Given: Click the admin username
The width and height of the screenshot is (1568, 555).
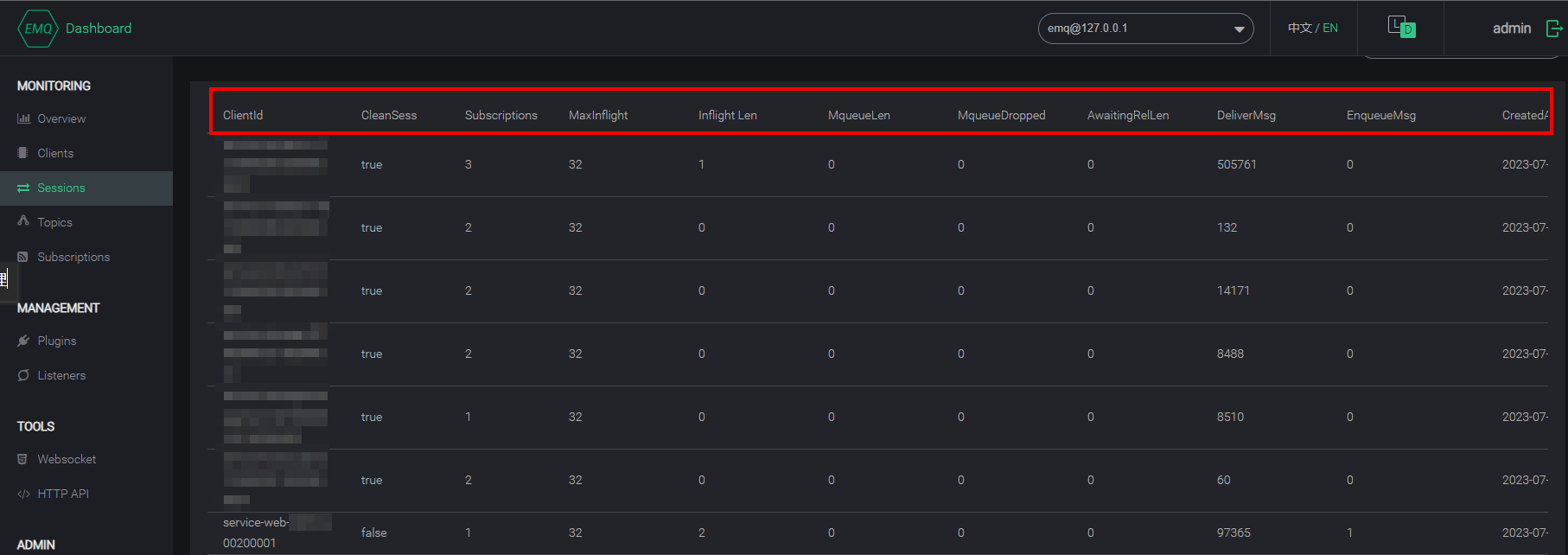Looking at the screenshot, I should (x=1511, y=29).
